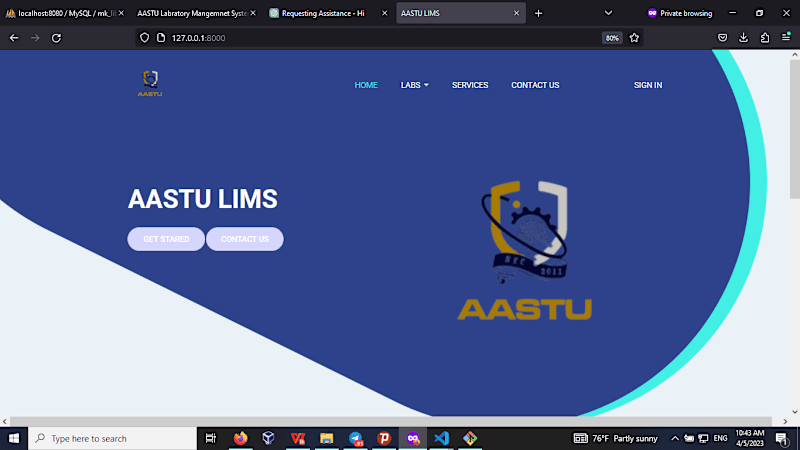Viewport: 800px width, 450px height.
Task: Open Firefox private window taskbar icon
Action: [x=413, y=438]
